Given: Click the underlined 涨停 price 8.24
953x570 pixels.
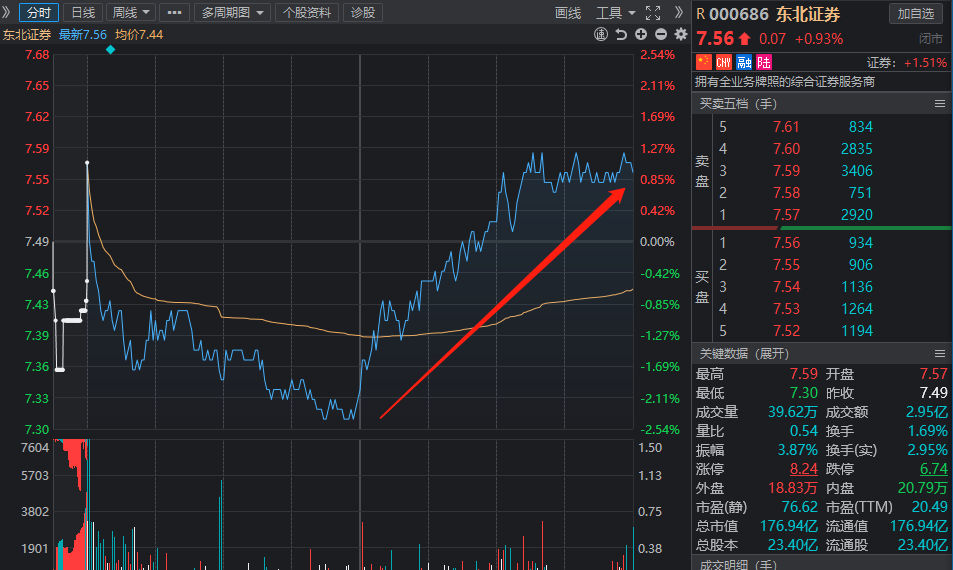Looking at the screenshot, I should click(775, 468).
